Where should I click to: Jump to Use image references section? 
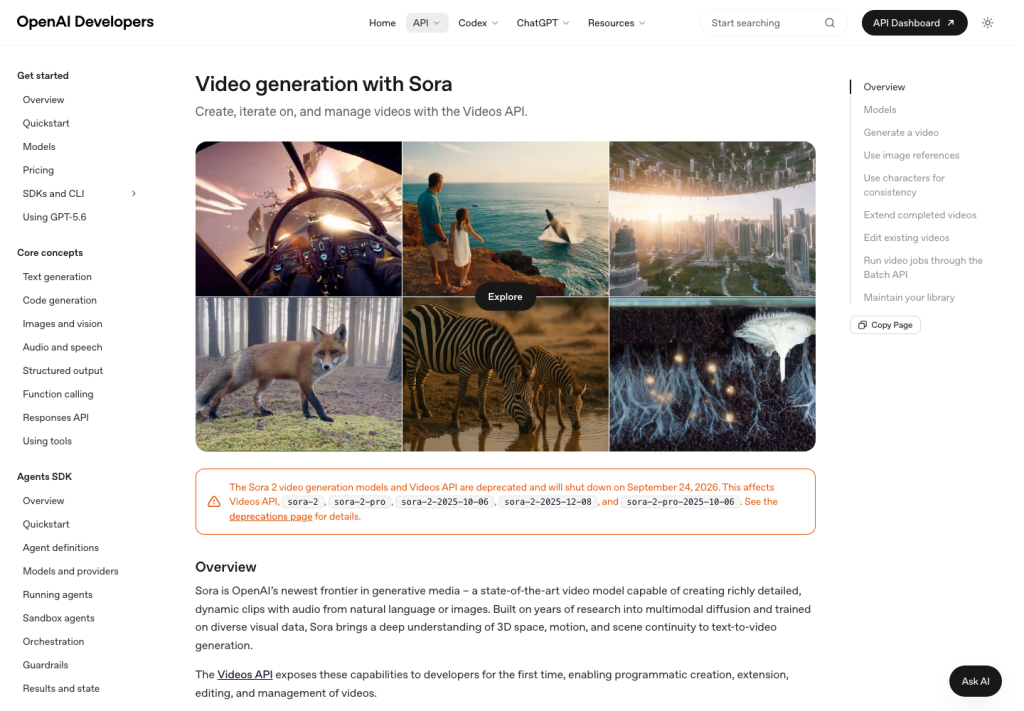pyautogui.click(x=911, y=155)
